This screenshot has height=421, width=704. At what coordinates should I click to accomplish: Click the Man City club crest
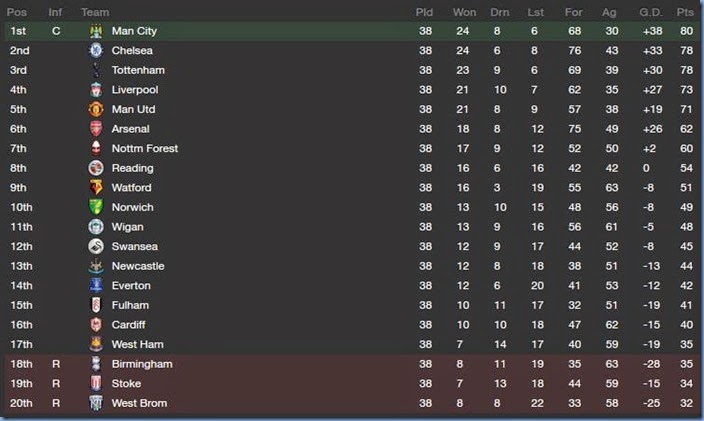click(96, 32)
